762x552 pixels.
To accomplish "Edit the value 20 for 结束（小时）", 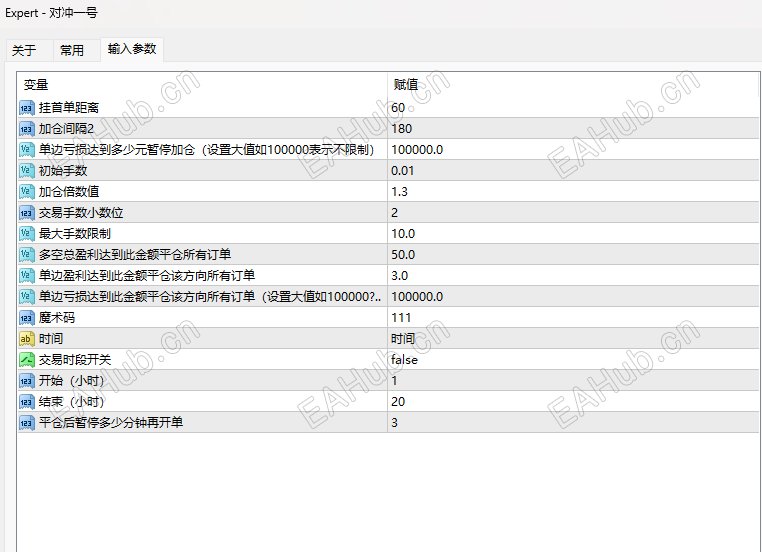I will point(573,402).
